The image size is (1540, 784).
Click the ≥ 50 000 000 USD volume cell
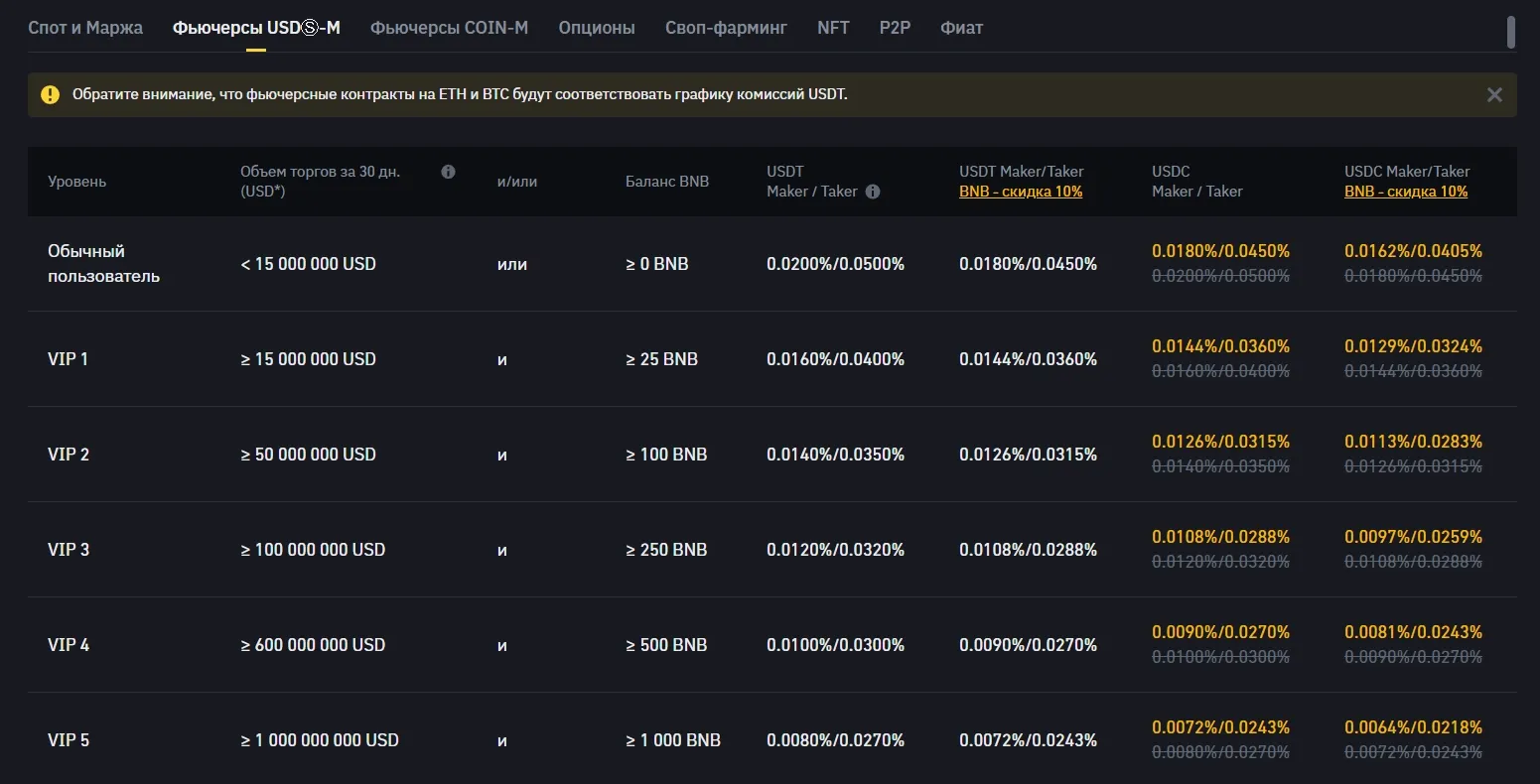(x=308, y=455)
